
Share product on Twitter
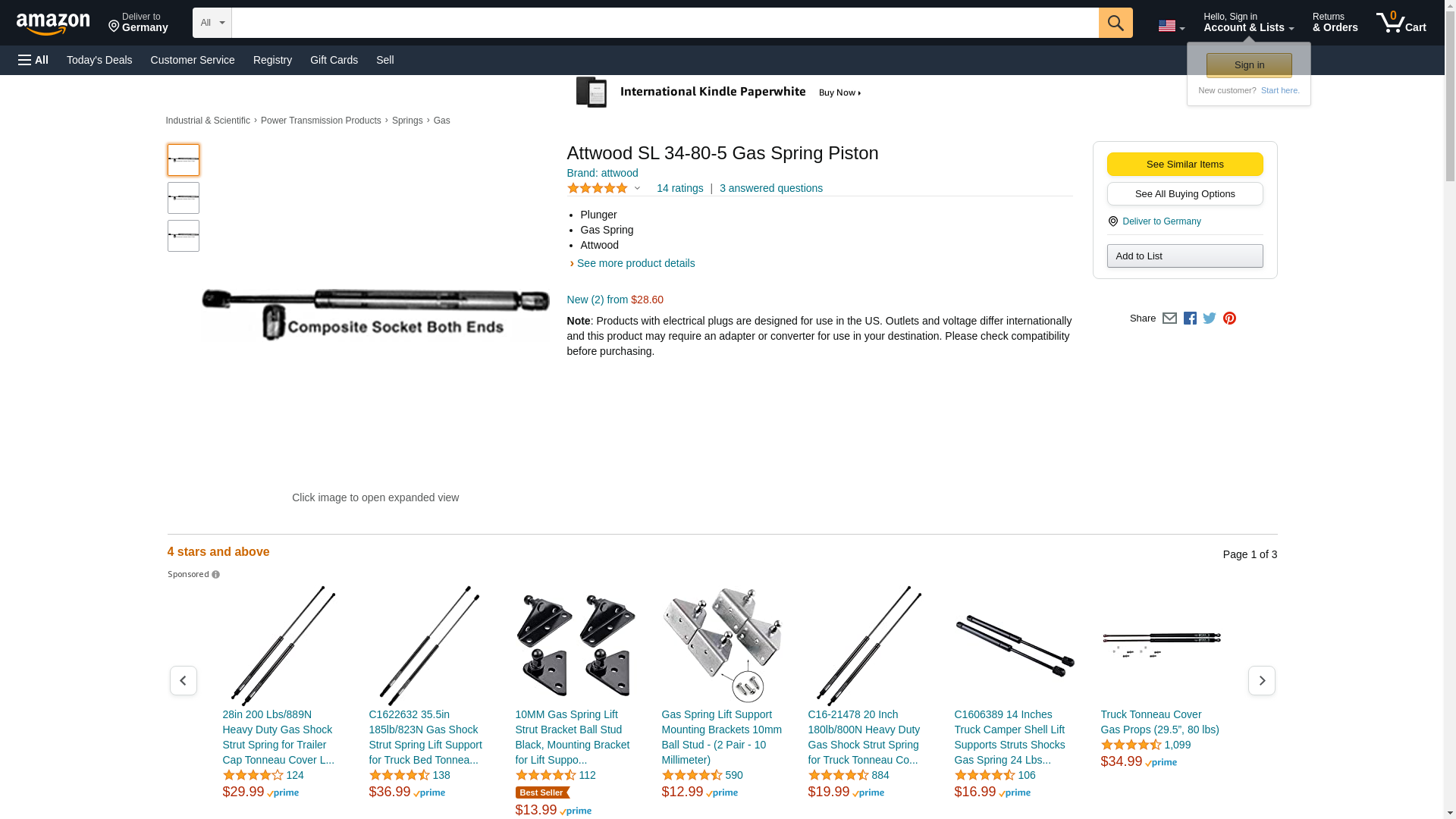[1210, 318]
